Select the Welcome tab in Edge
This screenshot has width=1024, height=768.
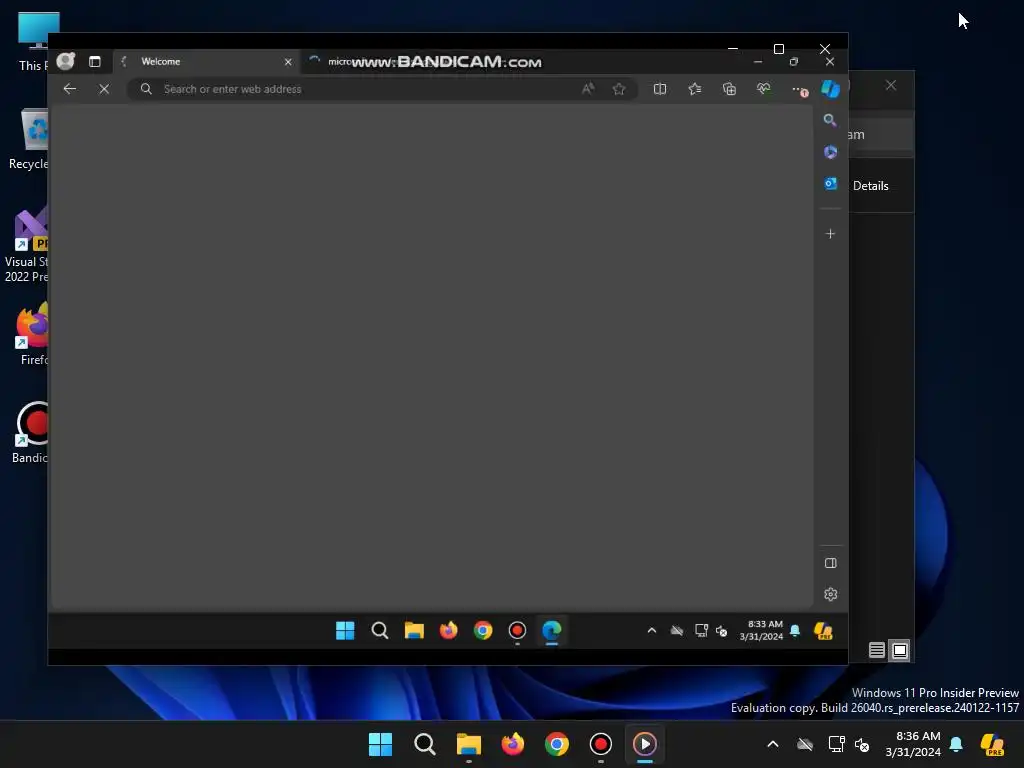click(206, 61)
